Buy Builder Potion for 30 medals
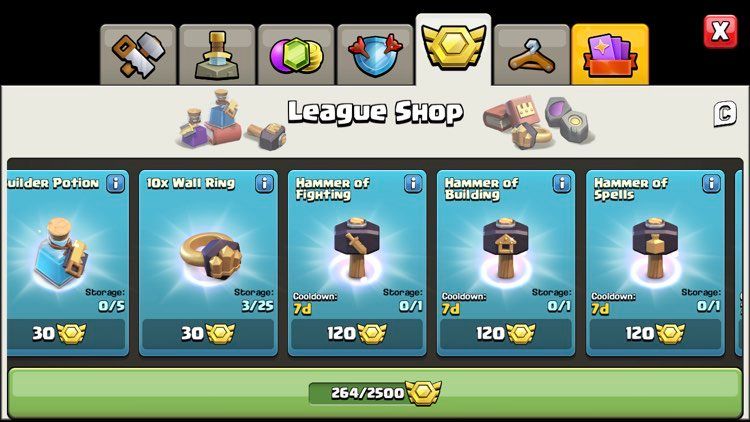Image resolution: width=750 pixels, height=422 pixels. pos(66,333)
